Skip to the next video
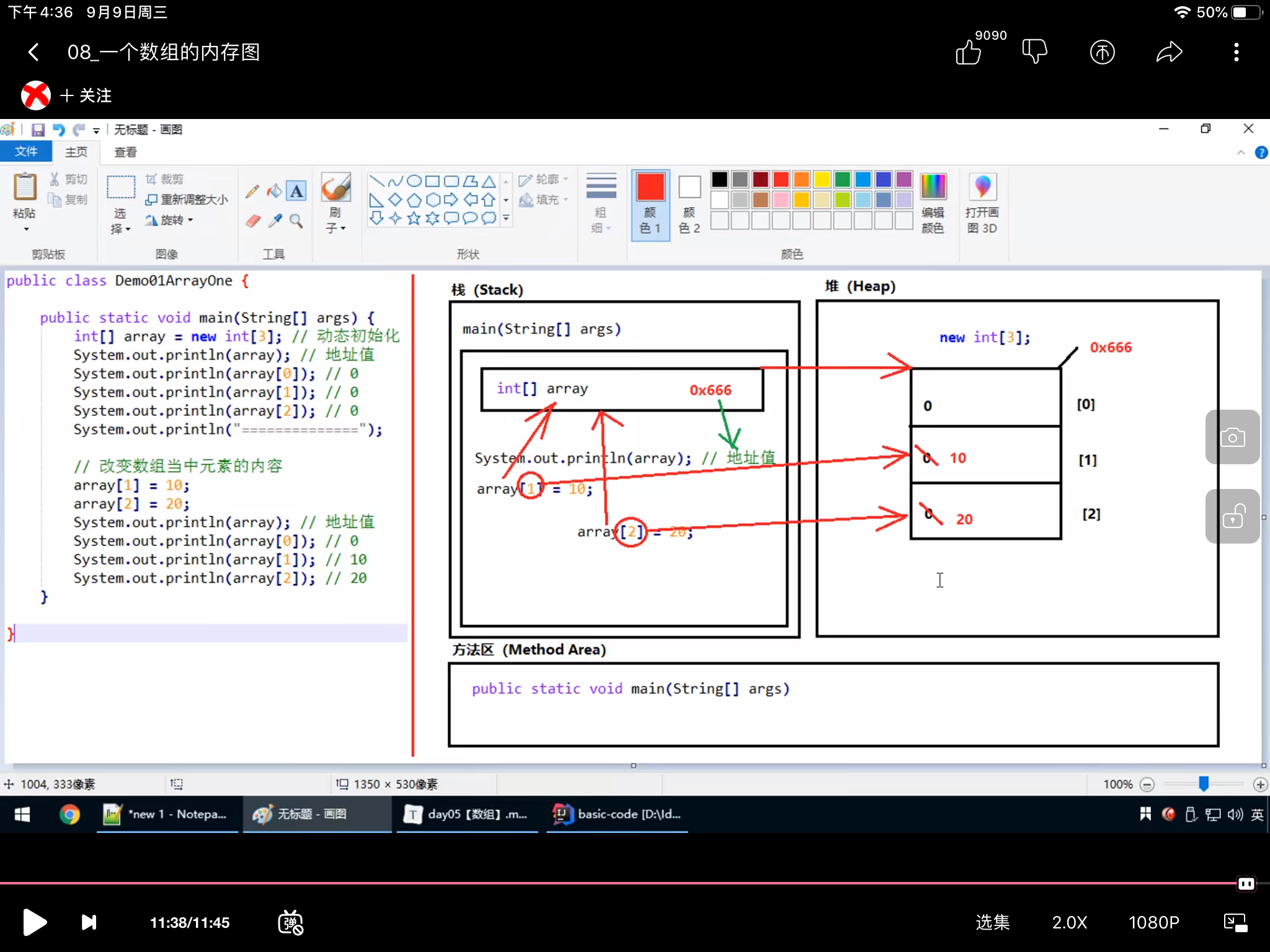This screenshot has height=952, width=1270. pyautogui.click(x=89, y=922)
